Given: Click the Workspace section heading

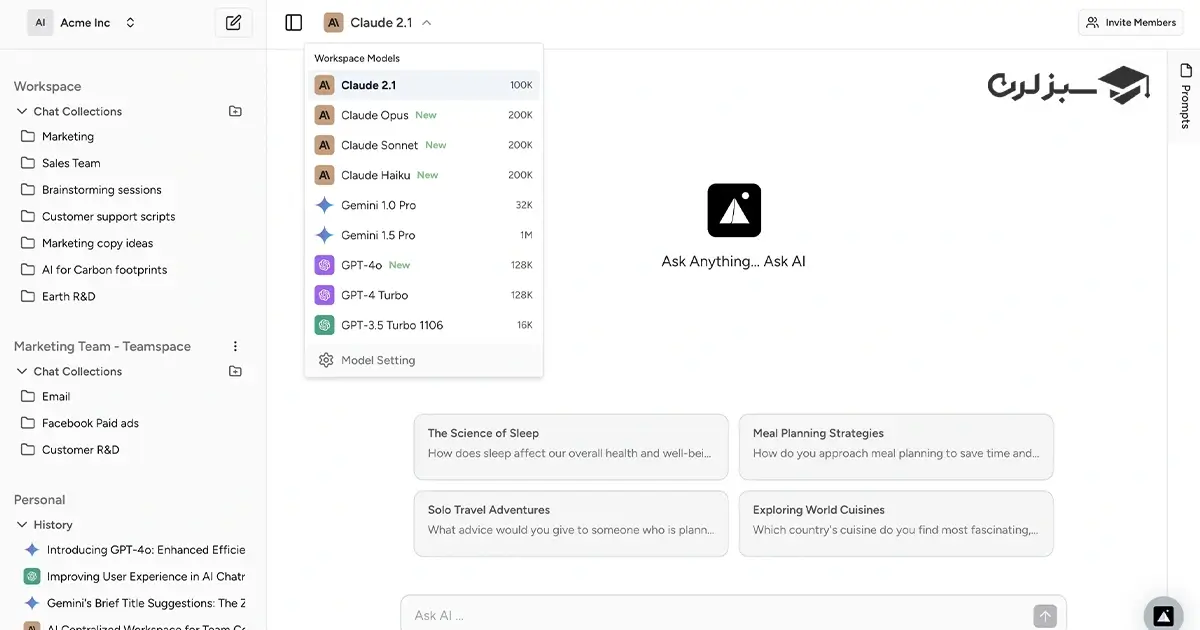Looking at the screenshot, I should [x=47, y=86].
